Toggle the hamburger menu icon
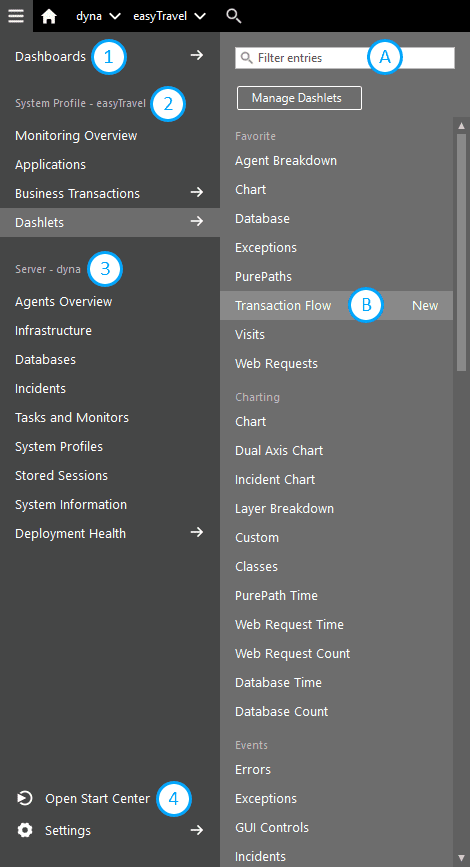The image size is (470, 867). point(16,16)
